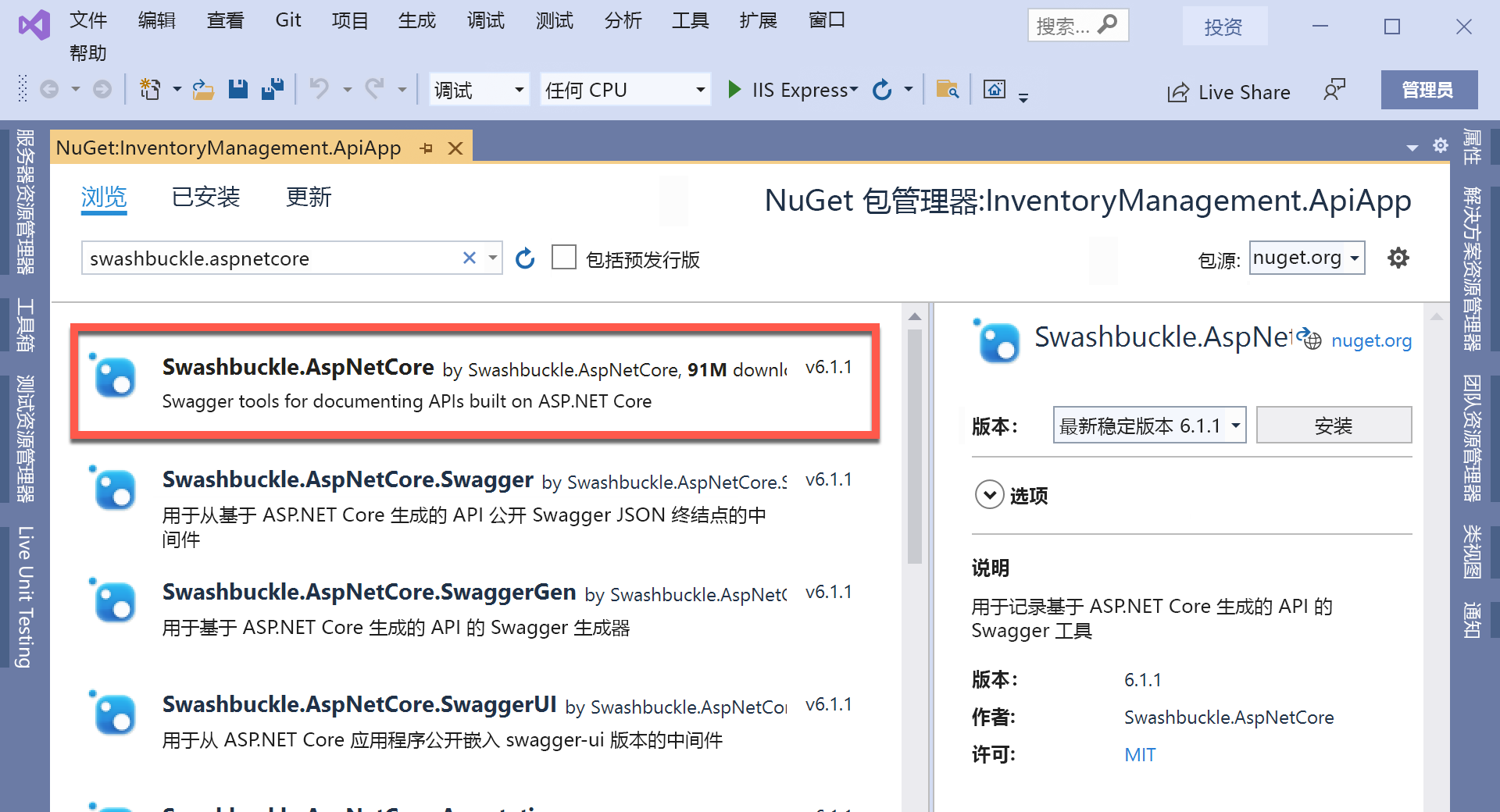This screenshot has height=812, width=1500.
Task: Open the 生成 menu
Action: 417,20
